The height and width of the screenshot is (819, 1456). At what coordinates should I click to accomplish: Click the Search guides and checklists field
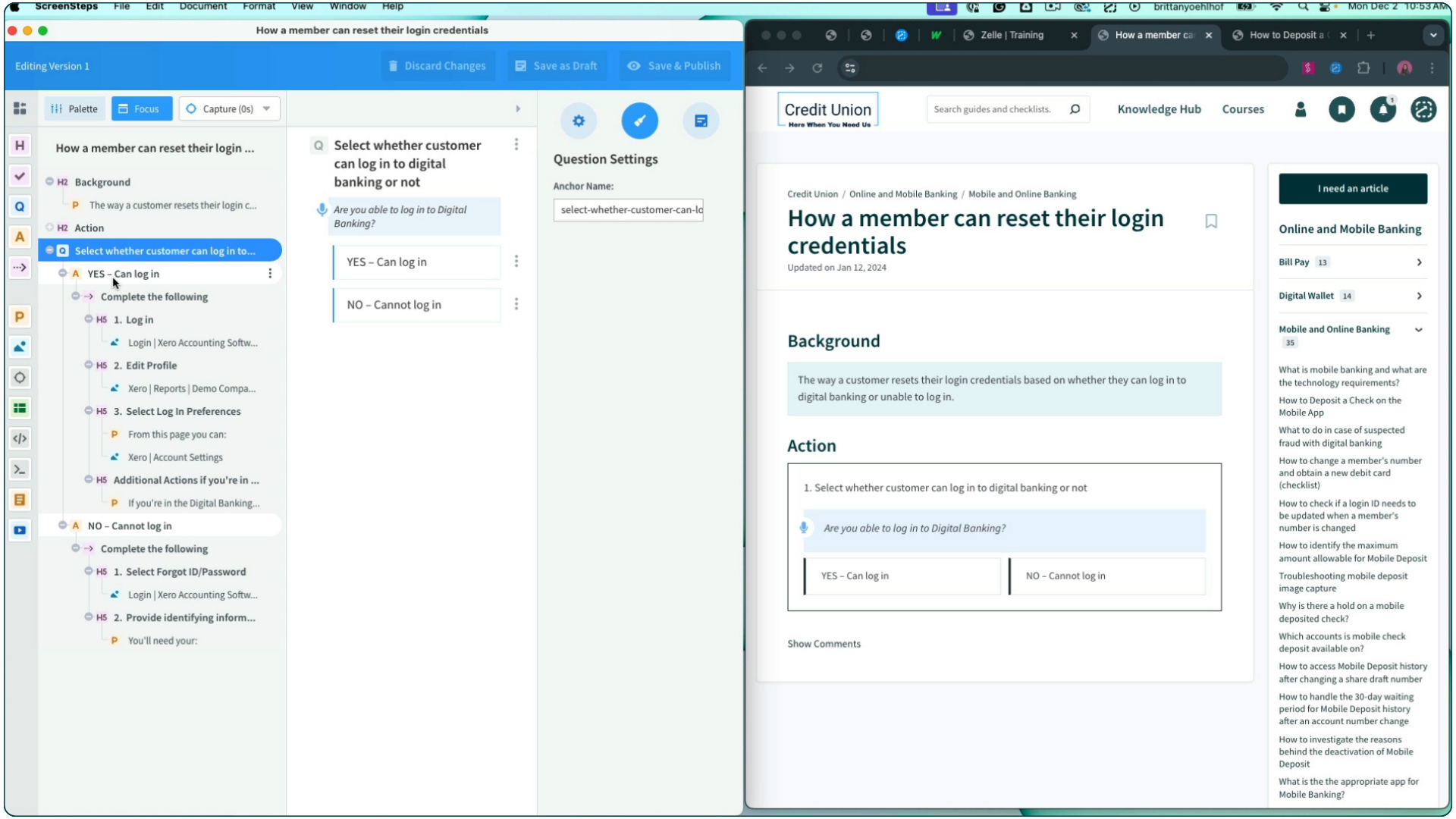tap(993, 109)
